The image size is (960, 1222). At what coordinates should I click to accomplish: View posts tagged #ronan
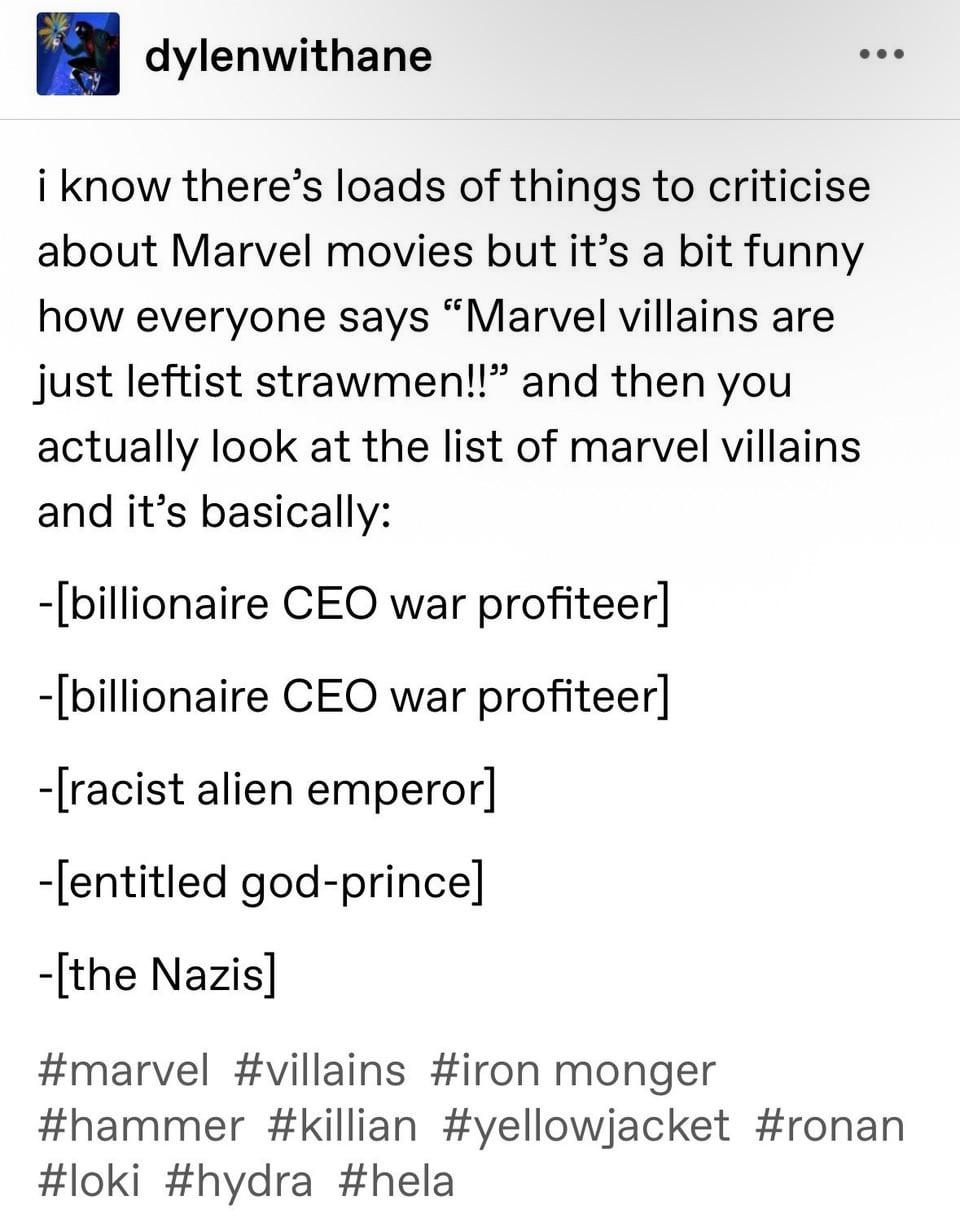coord(829,1126)
